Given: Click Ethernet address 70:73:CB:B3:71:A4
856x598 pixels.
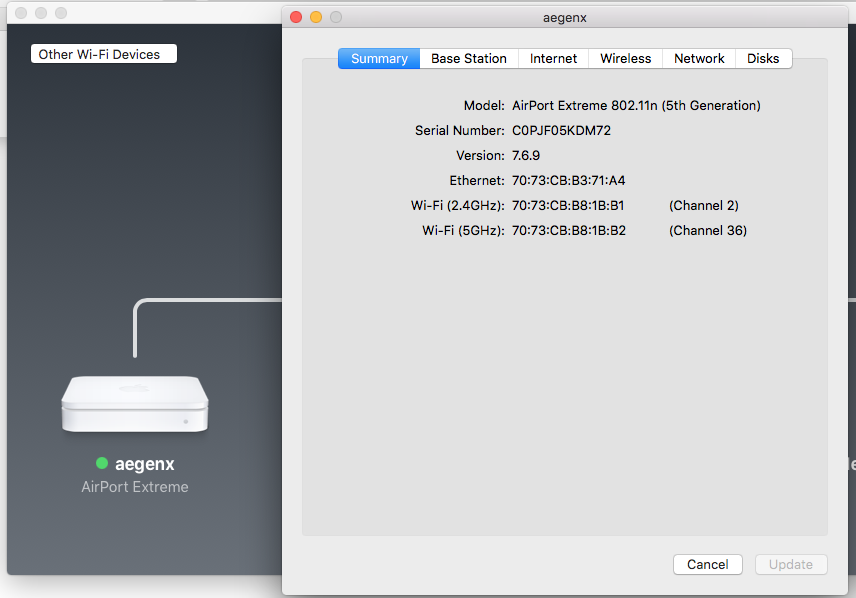Looking at the screenshot, I should click(568, 180).
